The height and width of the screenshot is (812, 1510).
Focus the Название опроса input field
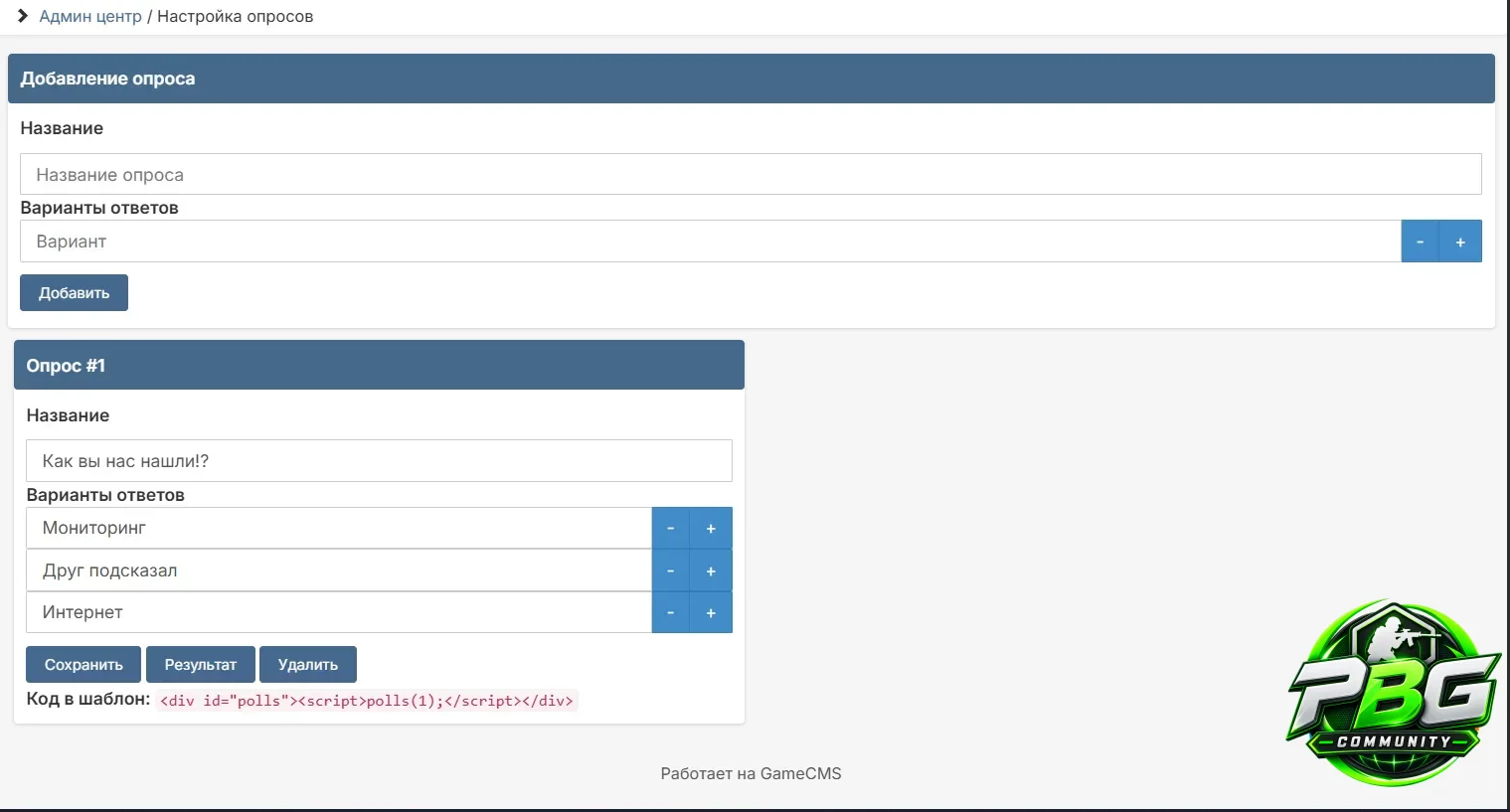tap(751, 174)
